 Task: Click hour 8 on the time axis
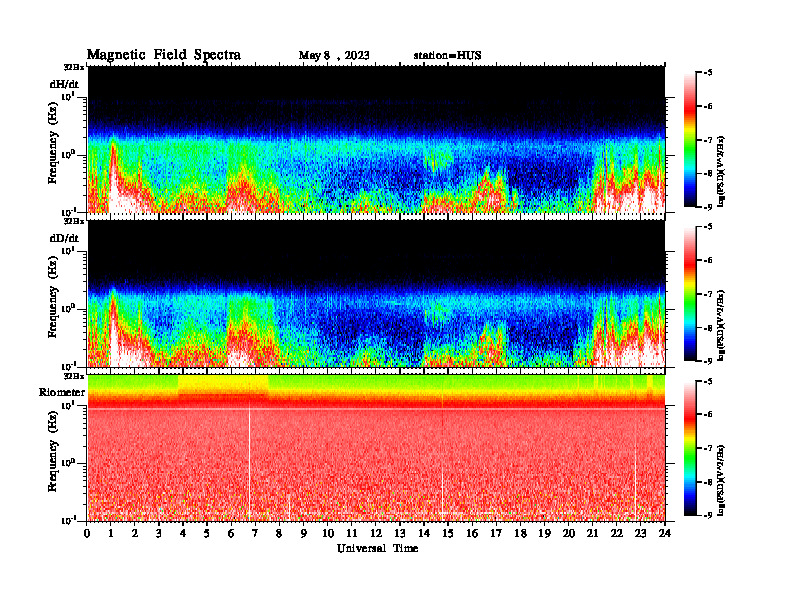279,533
